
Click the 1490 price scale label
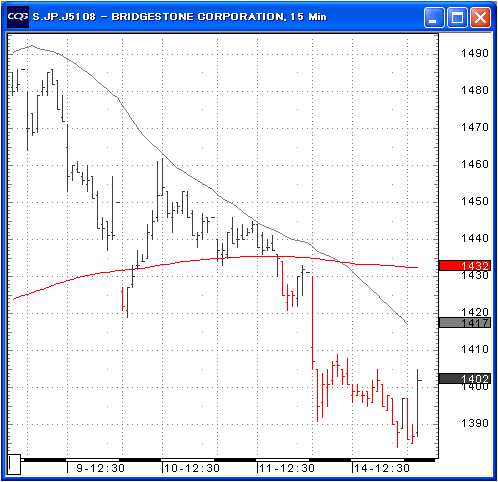[x=475, y=53]
